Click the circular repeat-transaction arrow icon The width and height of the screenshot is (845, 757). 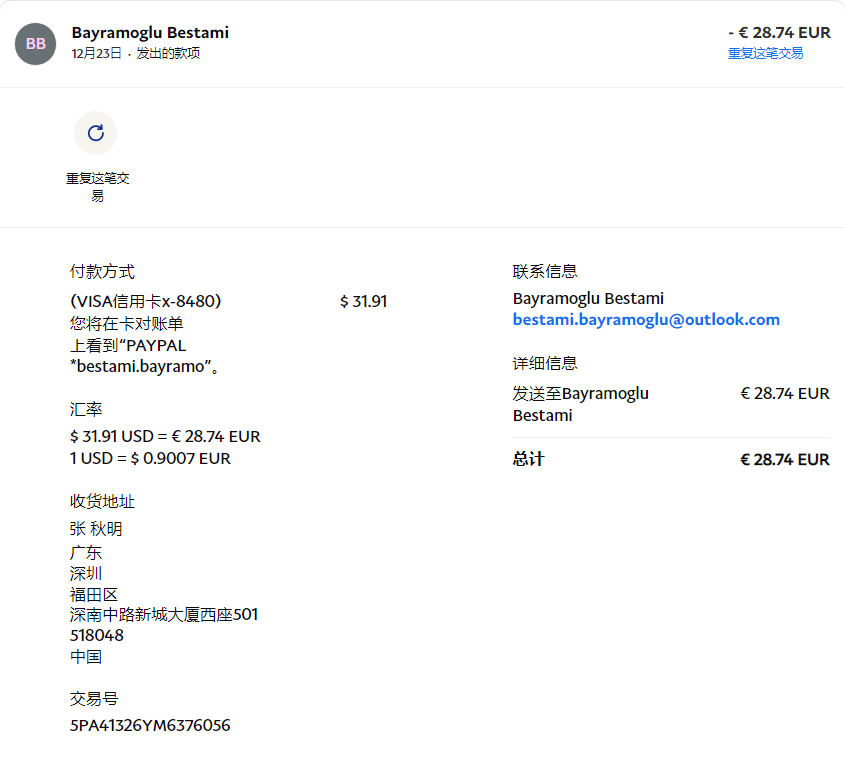95,133
